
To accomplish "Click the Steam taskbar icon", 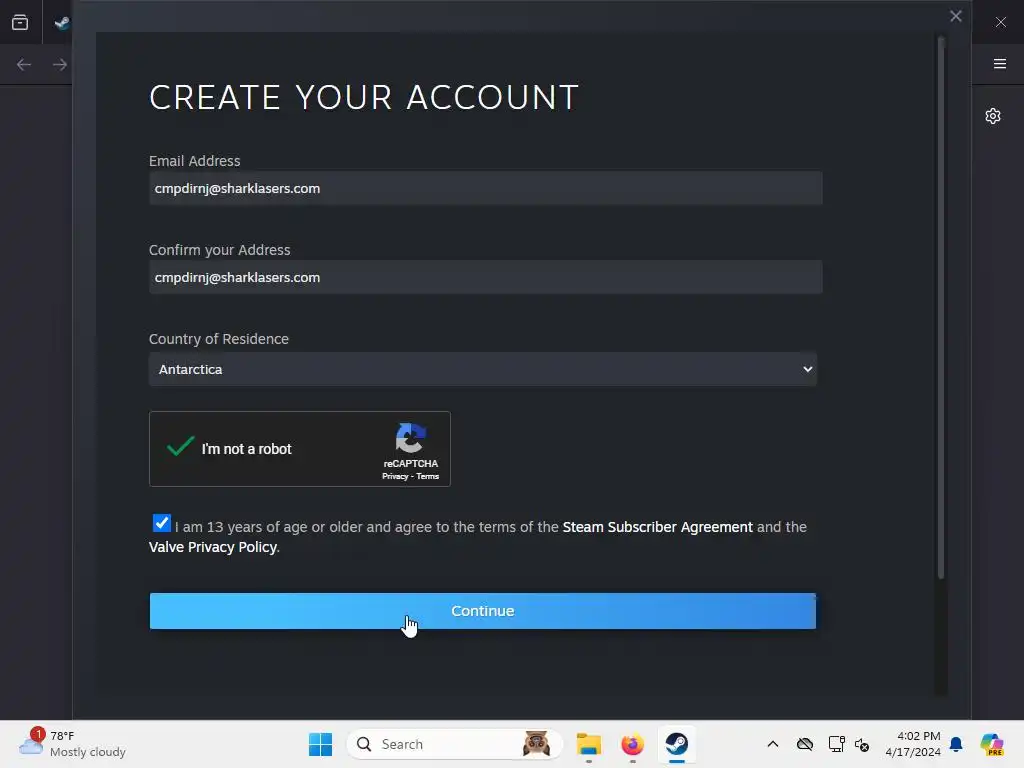I will tap(677, 744).
